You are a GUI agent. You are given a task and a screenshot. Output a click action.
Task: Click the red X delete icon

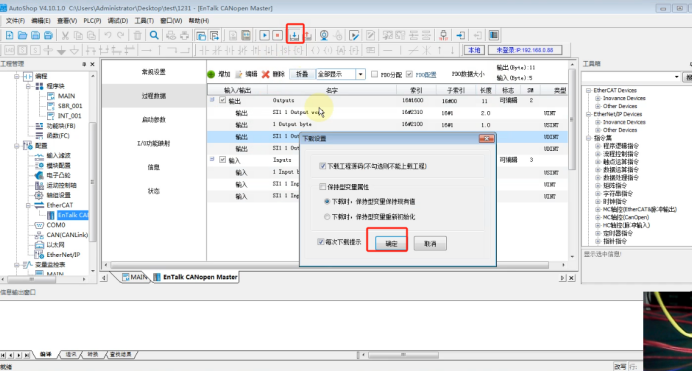(265, 74)
